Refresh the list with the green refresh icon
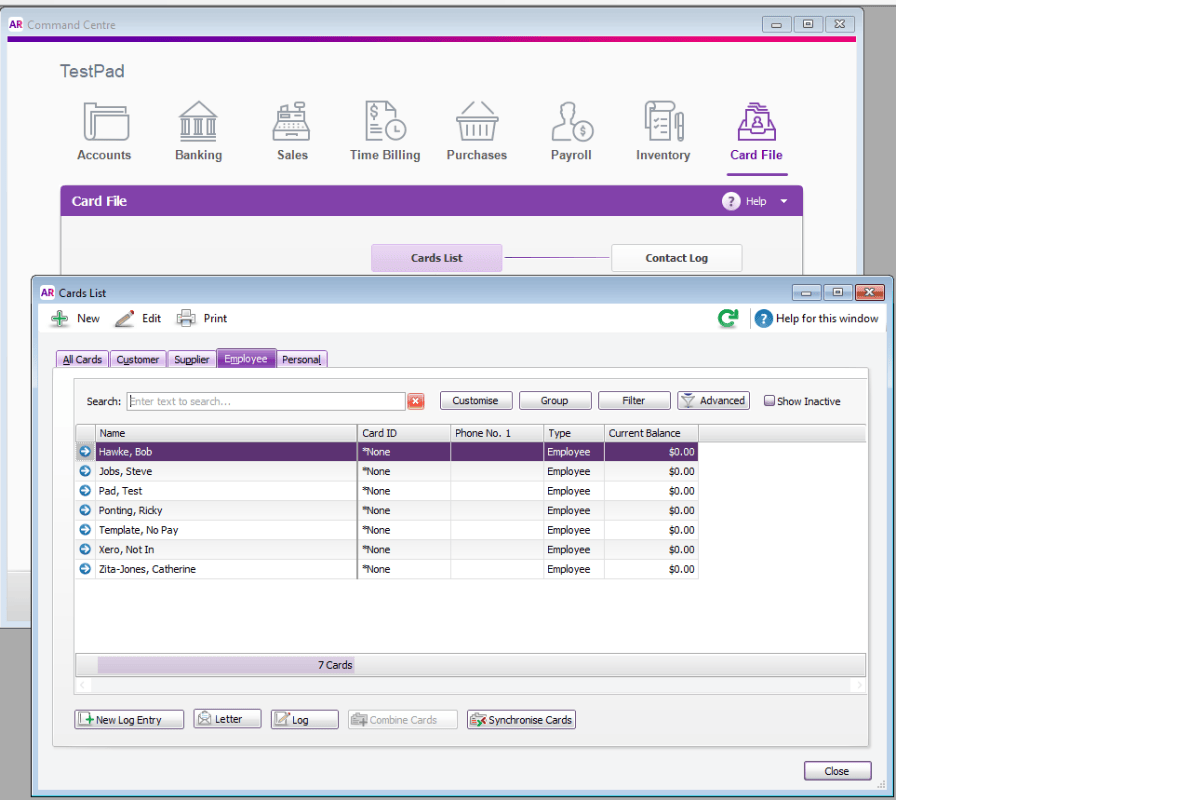Image resolution: width=1200 pixels, height=800 pixels. (x=728, y=317)
